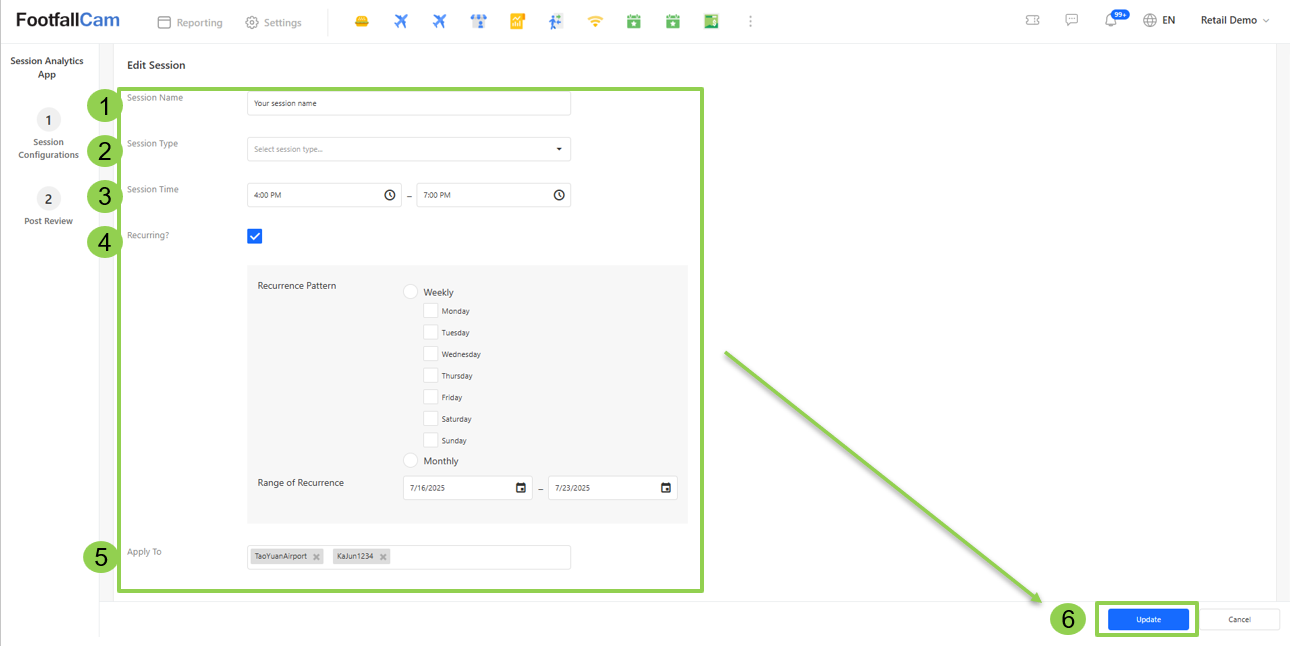Click the ticket icon in header
Viewport: 1290px width, 646px height.
[1033, 21]
